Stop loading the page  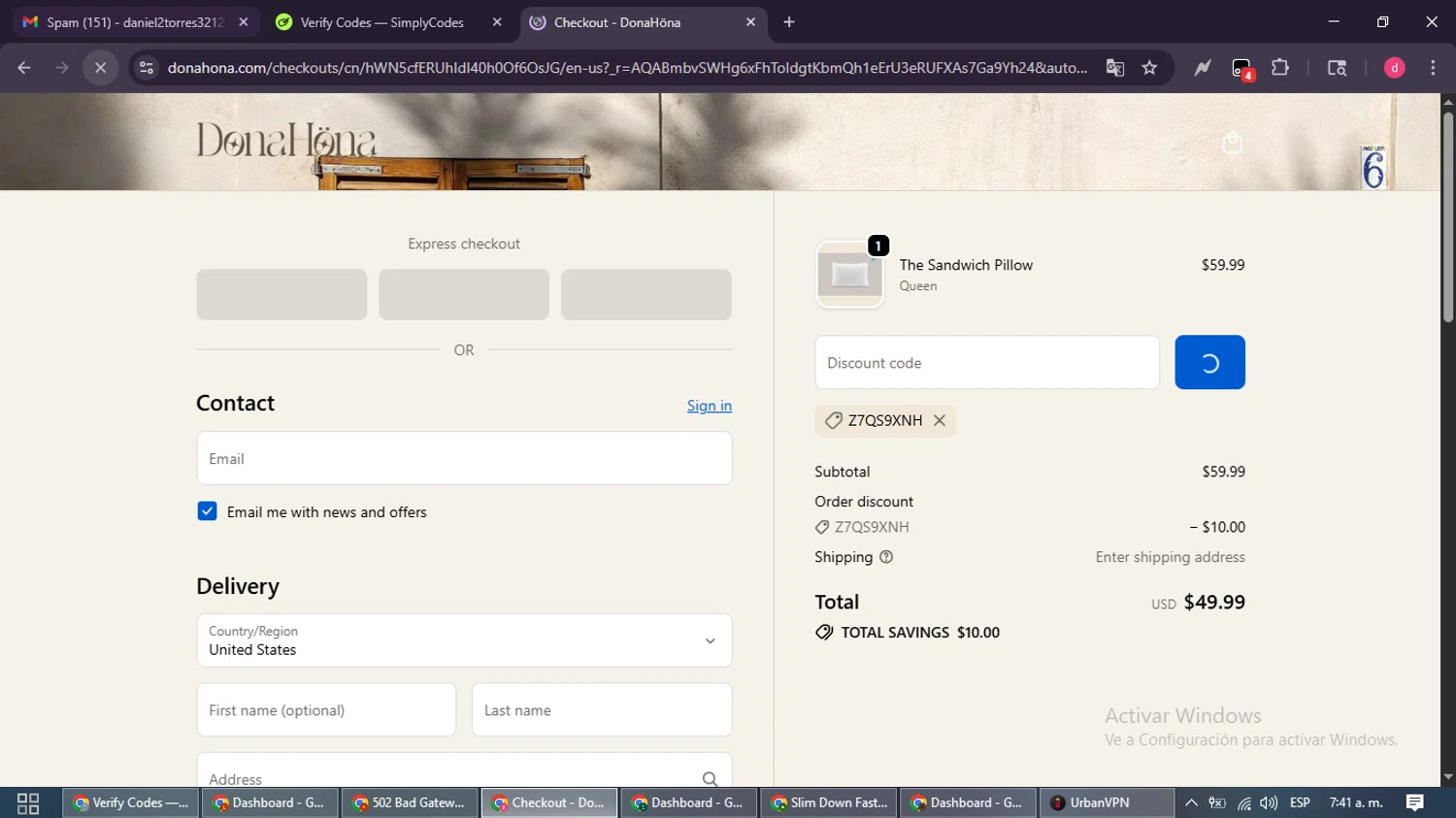point(100,68)
